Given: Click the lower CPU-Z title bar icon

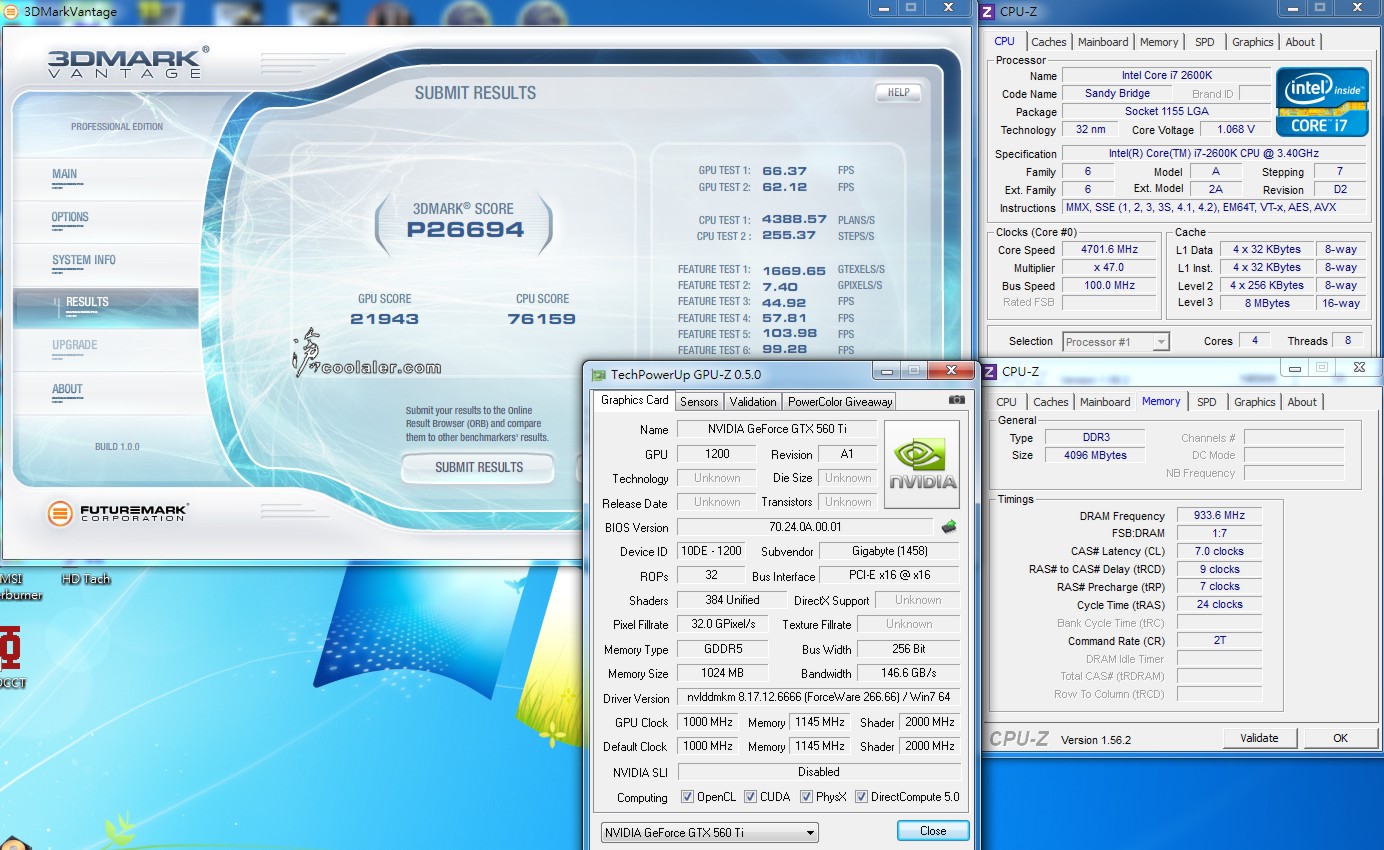Looking at the screenshot, I should point(990,371).
